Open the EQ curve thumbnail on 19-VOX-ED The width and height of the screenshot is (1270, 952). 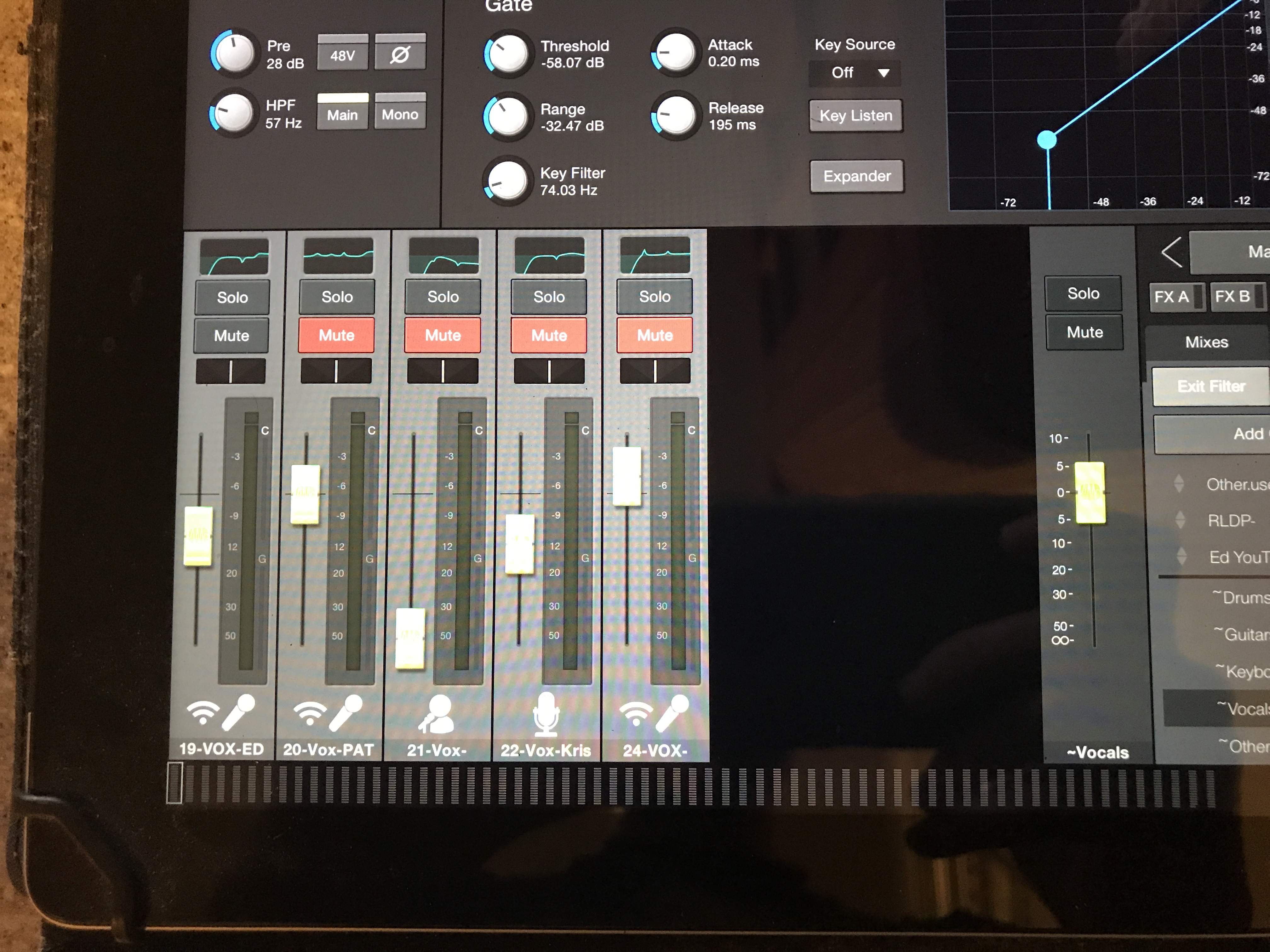coord(234,257)
